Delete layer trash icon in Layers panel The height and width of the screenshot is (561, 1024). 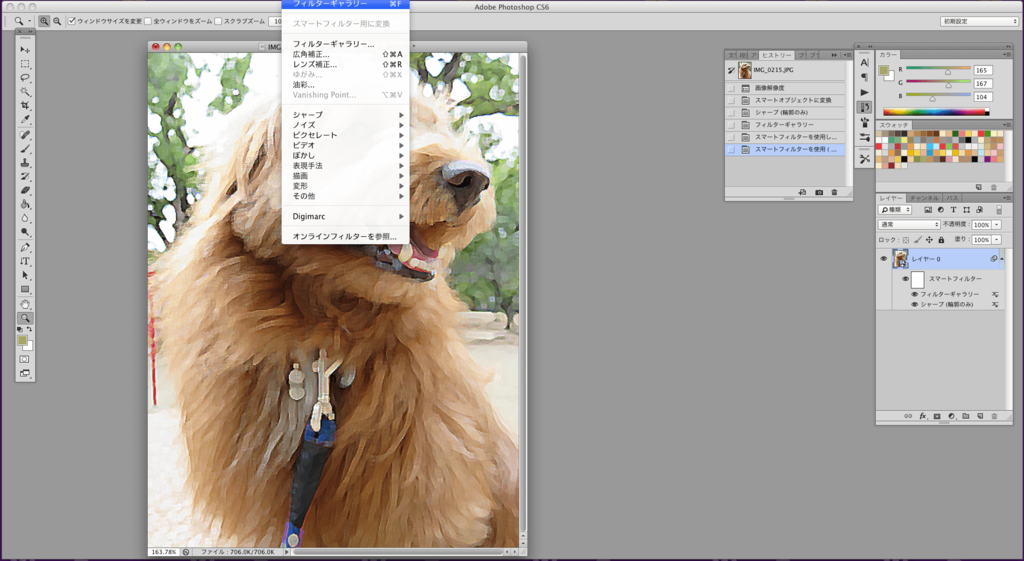coord(995,416)
